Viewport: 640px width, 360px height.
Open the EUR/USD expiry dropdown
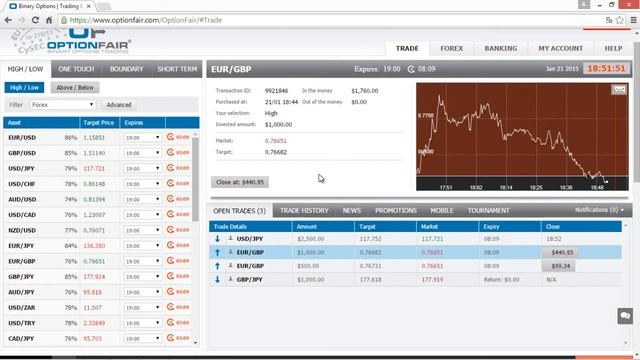point(142,138)
